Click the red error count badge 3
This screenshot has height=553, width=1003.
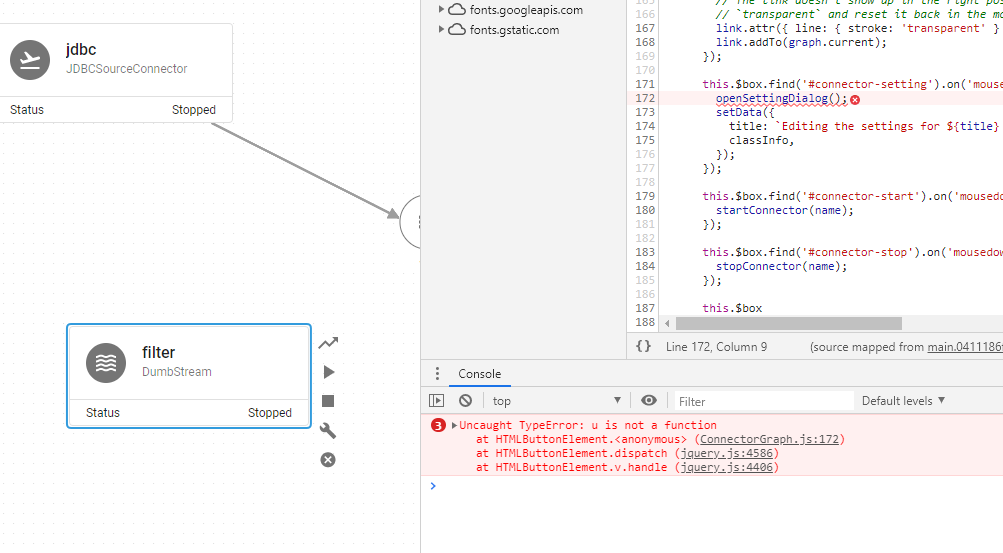(x=438, y=425)
